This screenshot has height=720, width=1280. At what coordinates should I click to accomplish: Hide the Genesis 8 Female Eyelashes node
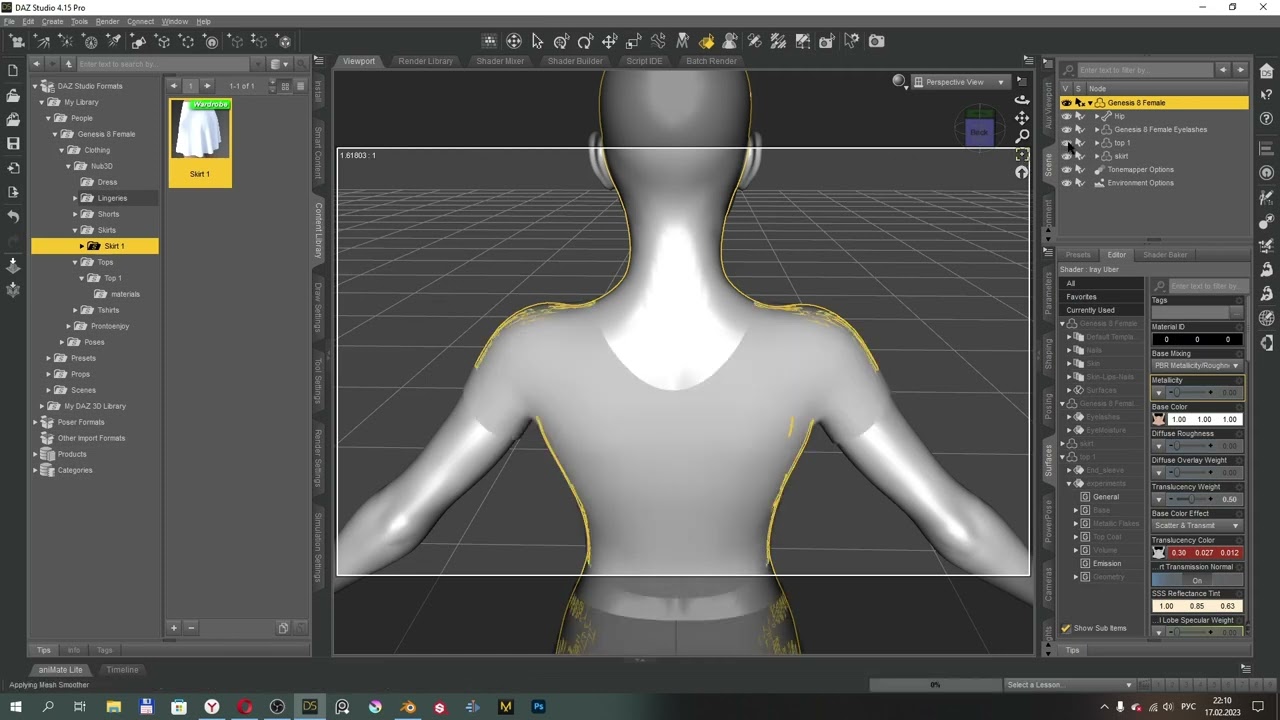coord(1066,129)
